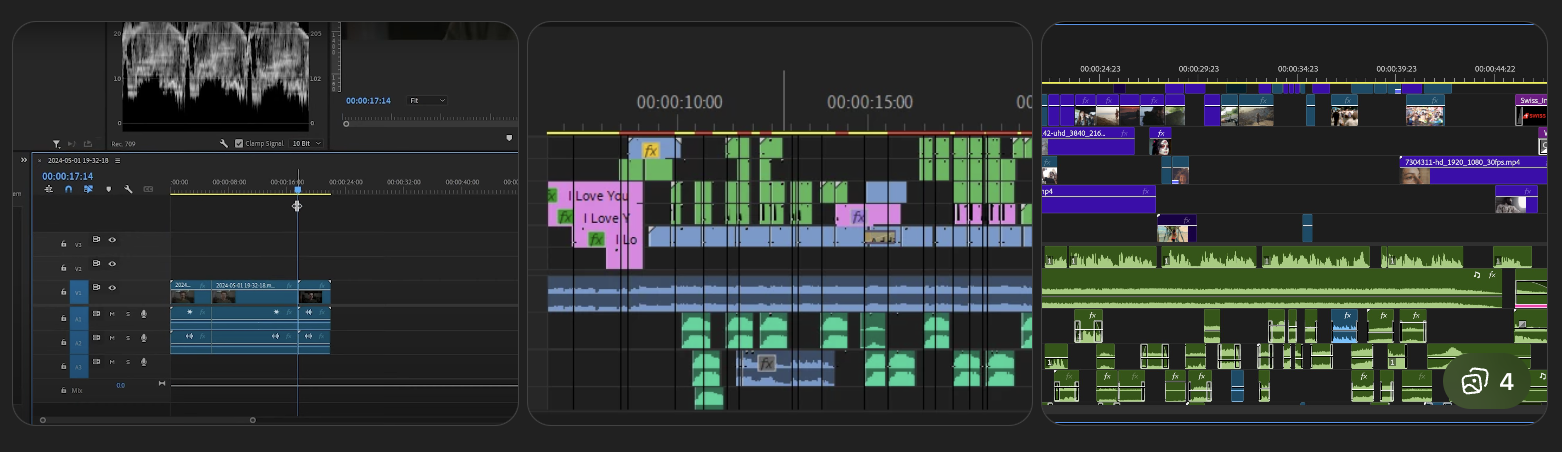
Task: Click the Add Marker icon in timeline
Action: coord(108,189)
